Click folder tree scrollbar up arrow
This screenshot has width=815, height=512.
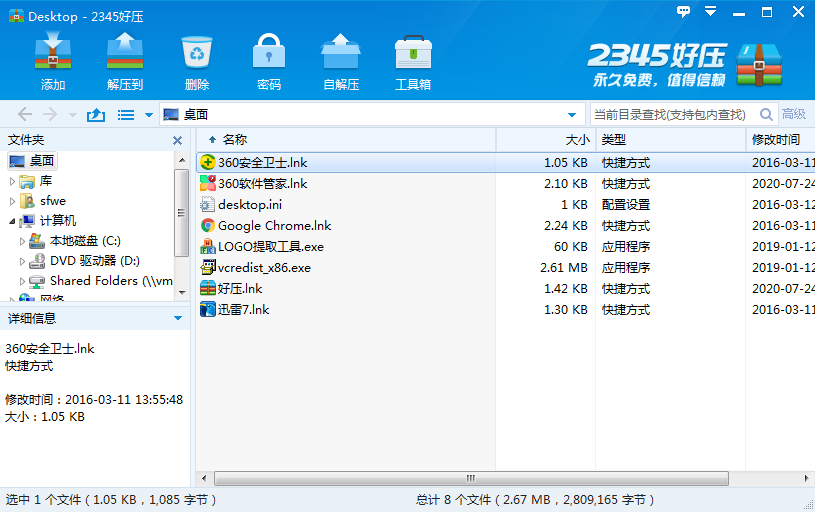point(182,160)
